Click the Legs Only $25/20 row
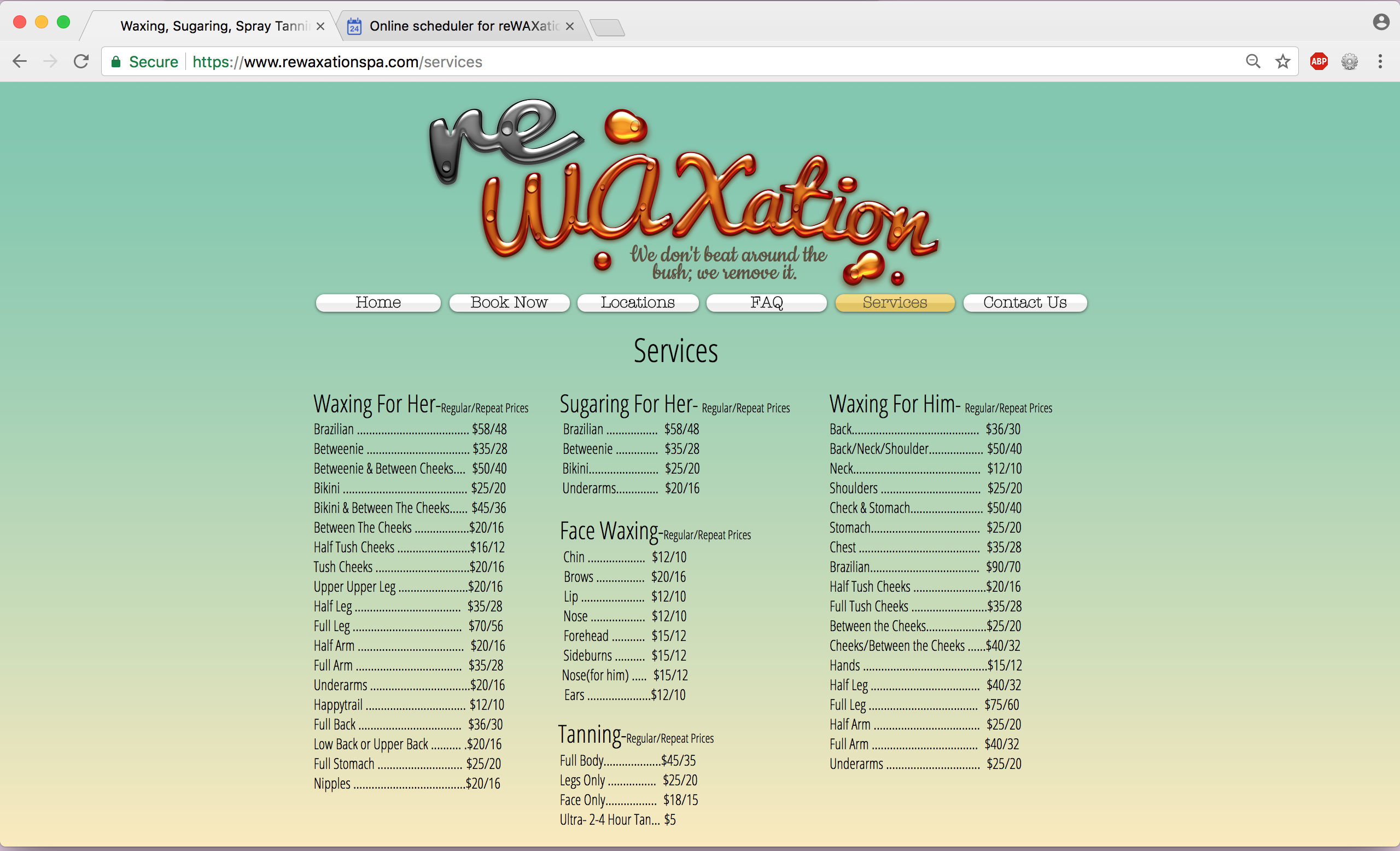The image size is (1400, 851). coord(628,780)
